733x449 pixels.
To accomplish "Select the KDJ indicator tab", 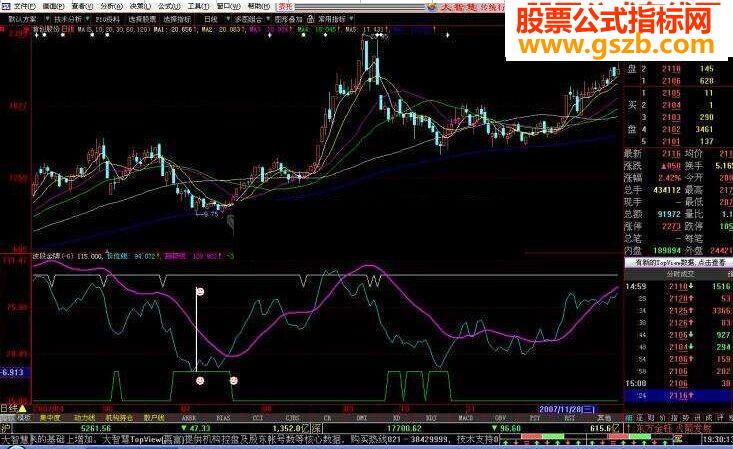I will [431, 418].
